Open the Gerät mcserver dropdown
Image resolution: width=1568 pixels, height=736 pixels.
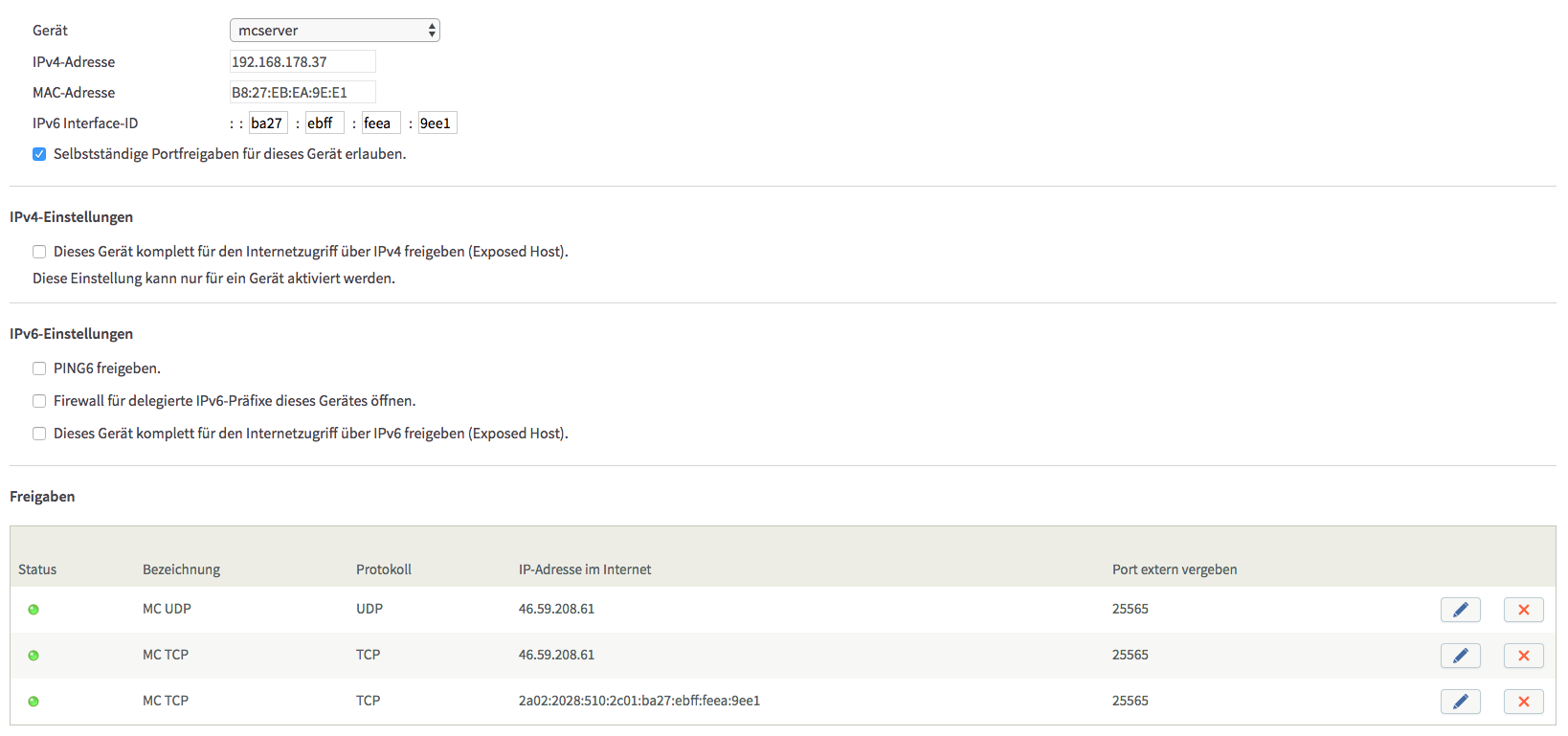(335, 31)
